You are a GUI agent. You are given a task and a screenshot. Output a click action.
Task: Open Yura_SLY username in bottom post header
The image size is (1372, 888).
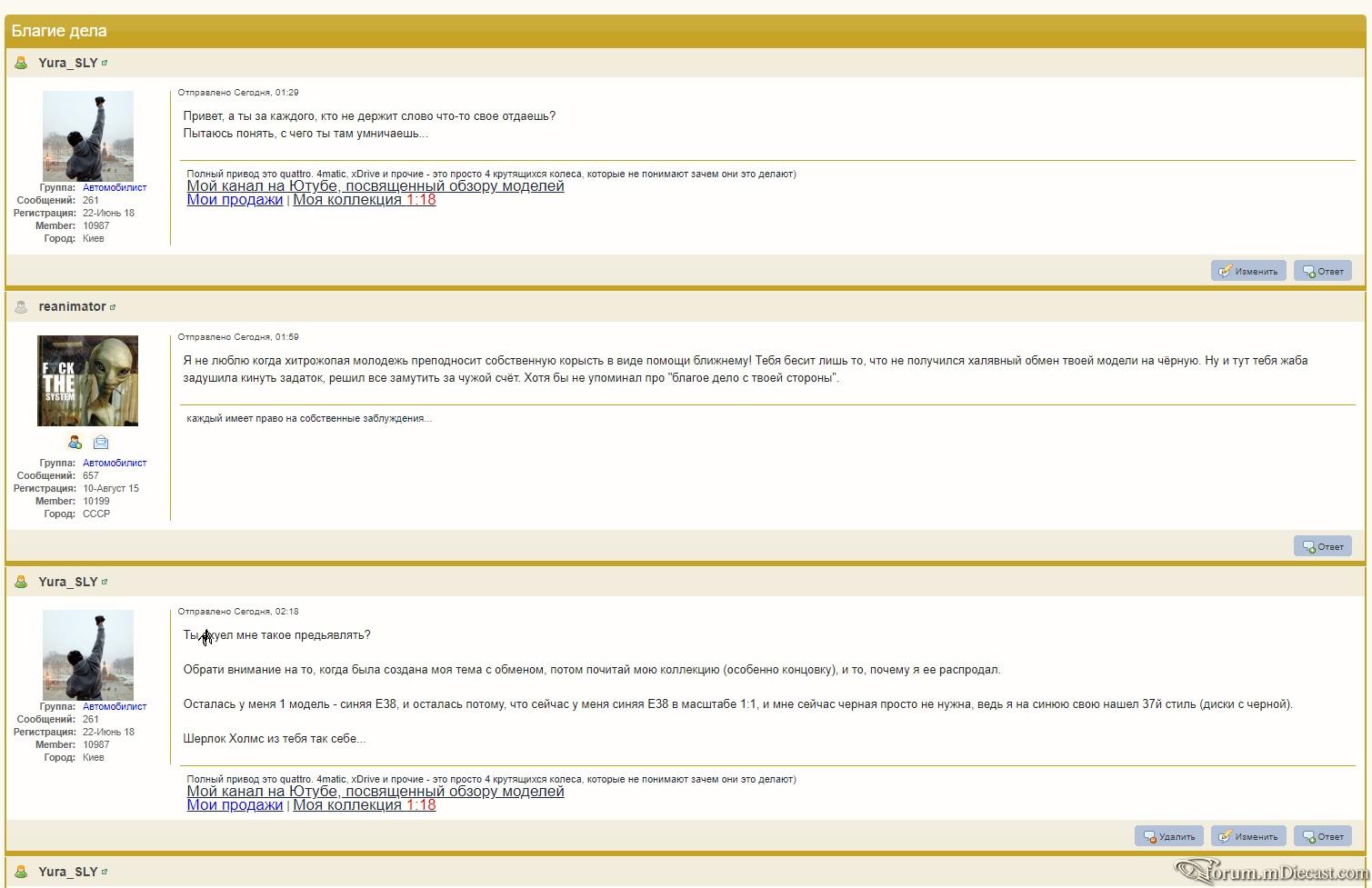pyautogui.click(x=68, y=872)
